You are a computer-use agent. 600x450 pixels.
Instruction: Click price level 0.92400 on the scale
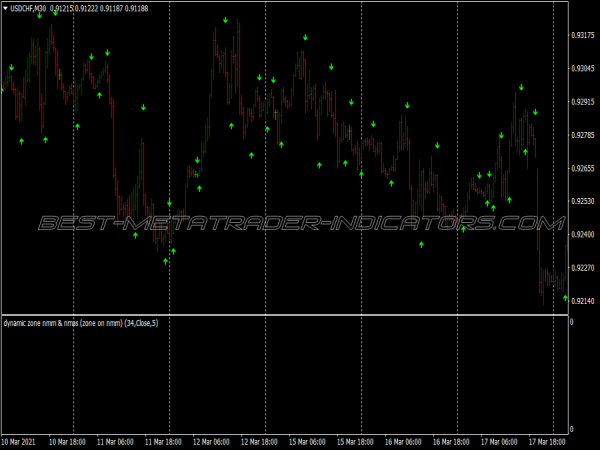pyautogui.click(x=583, y=234)
